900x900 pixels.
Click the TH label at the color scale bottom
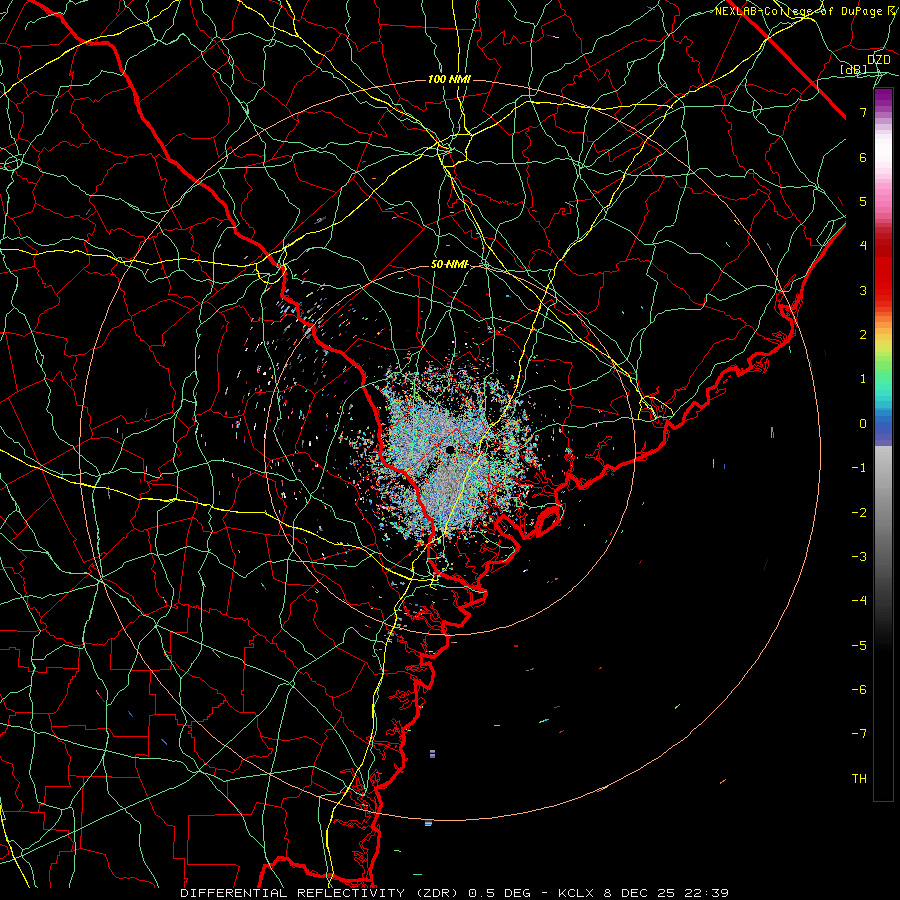click(x=859, y=779)
